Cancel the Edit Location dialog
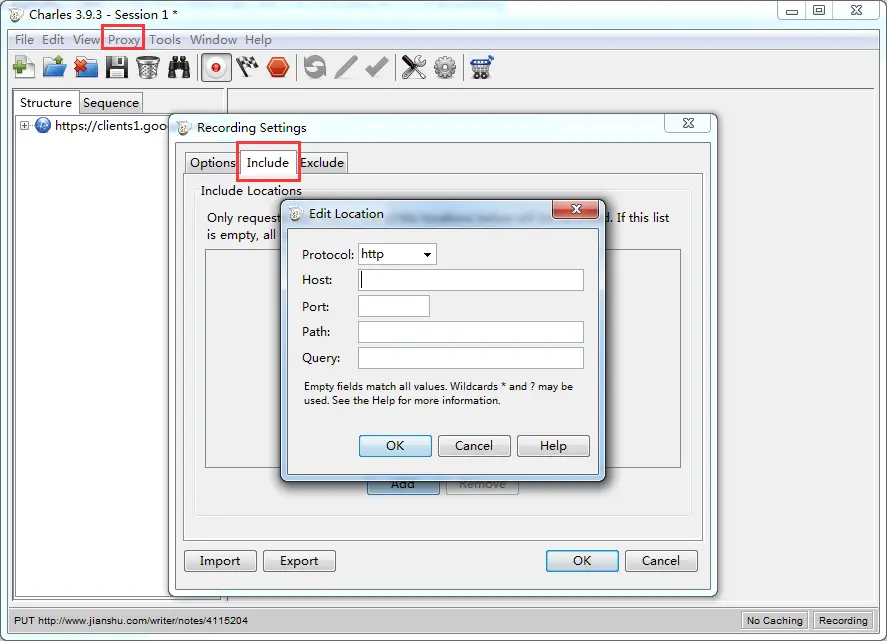The height and width of the screenshot is (641, 887). (x=474, y=446)
